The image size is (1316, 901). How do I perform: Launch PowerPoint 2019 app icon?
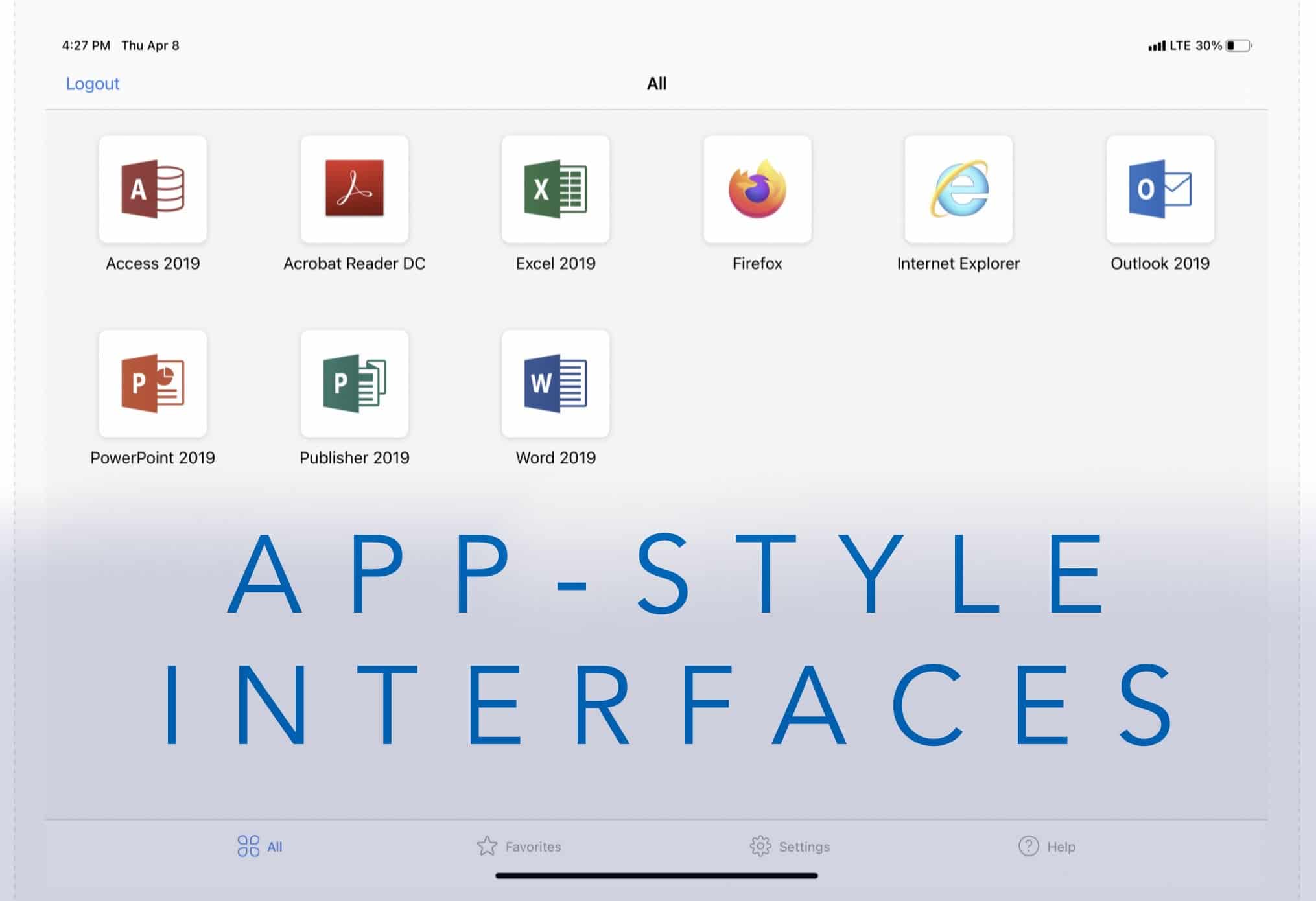coord(153,384)
